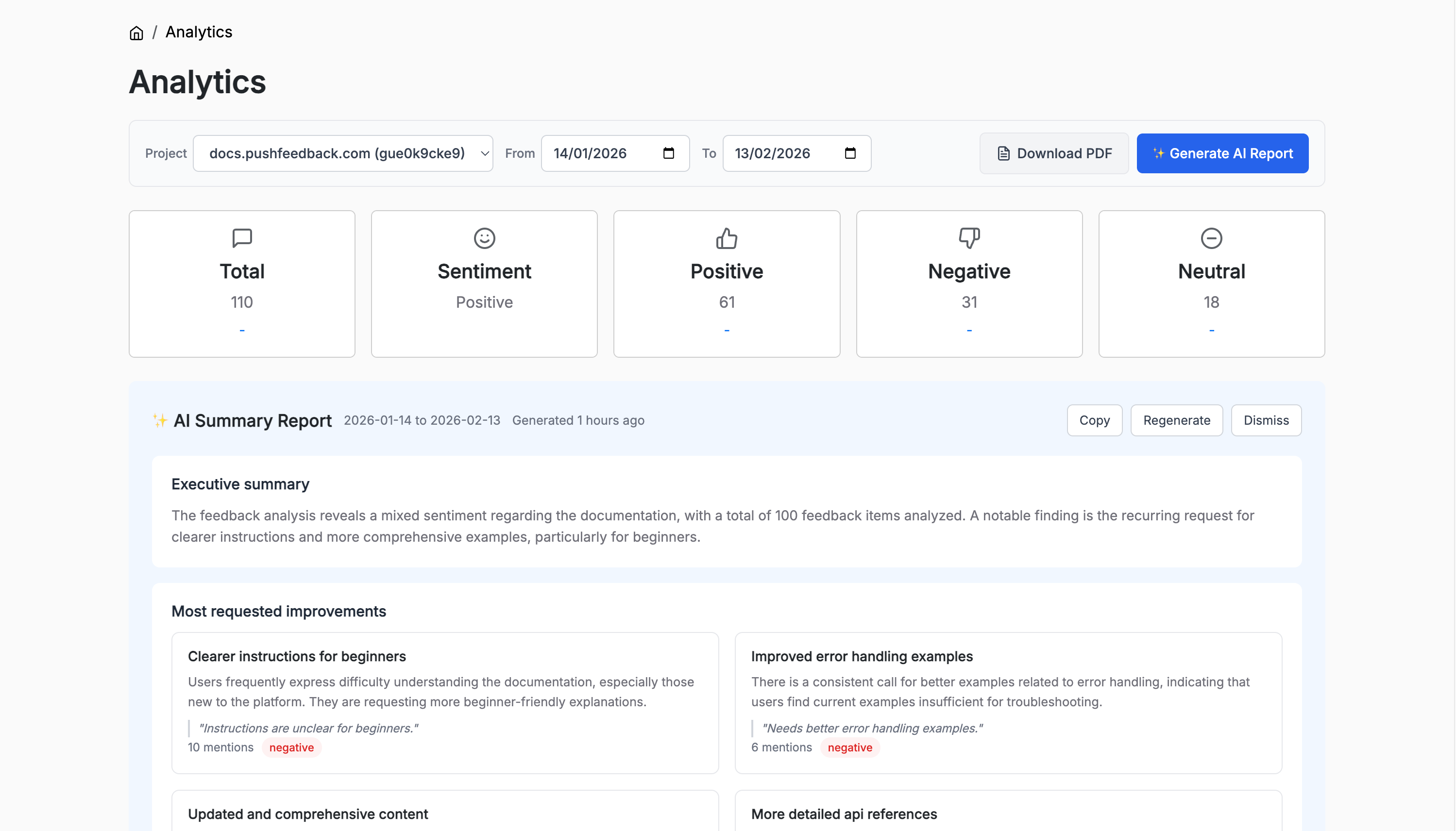Click the home breadcrumb icon

point(137,33)
